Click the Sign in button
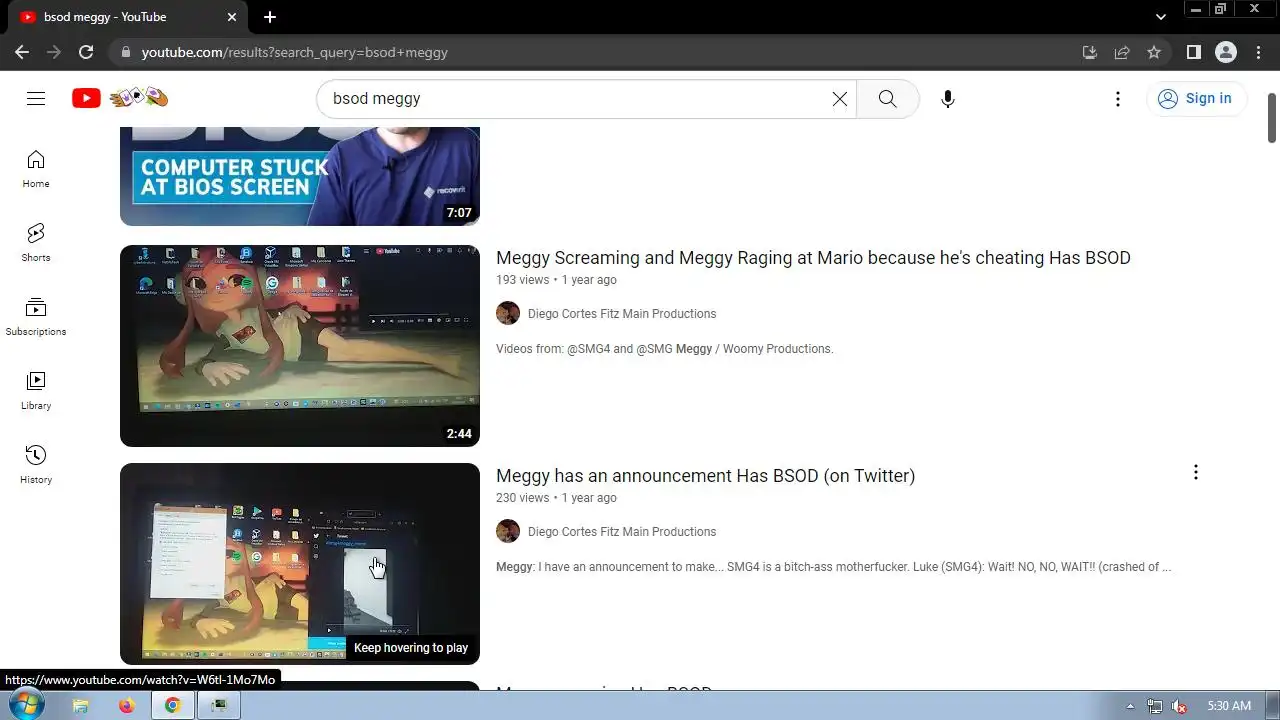1280x720 pixels. (1195, 99)
